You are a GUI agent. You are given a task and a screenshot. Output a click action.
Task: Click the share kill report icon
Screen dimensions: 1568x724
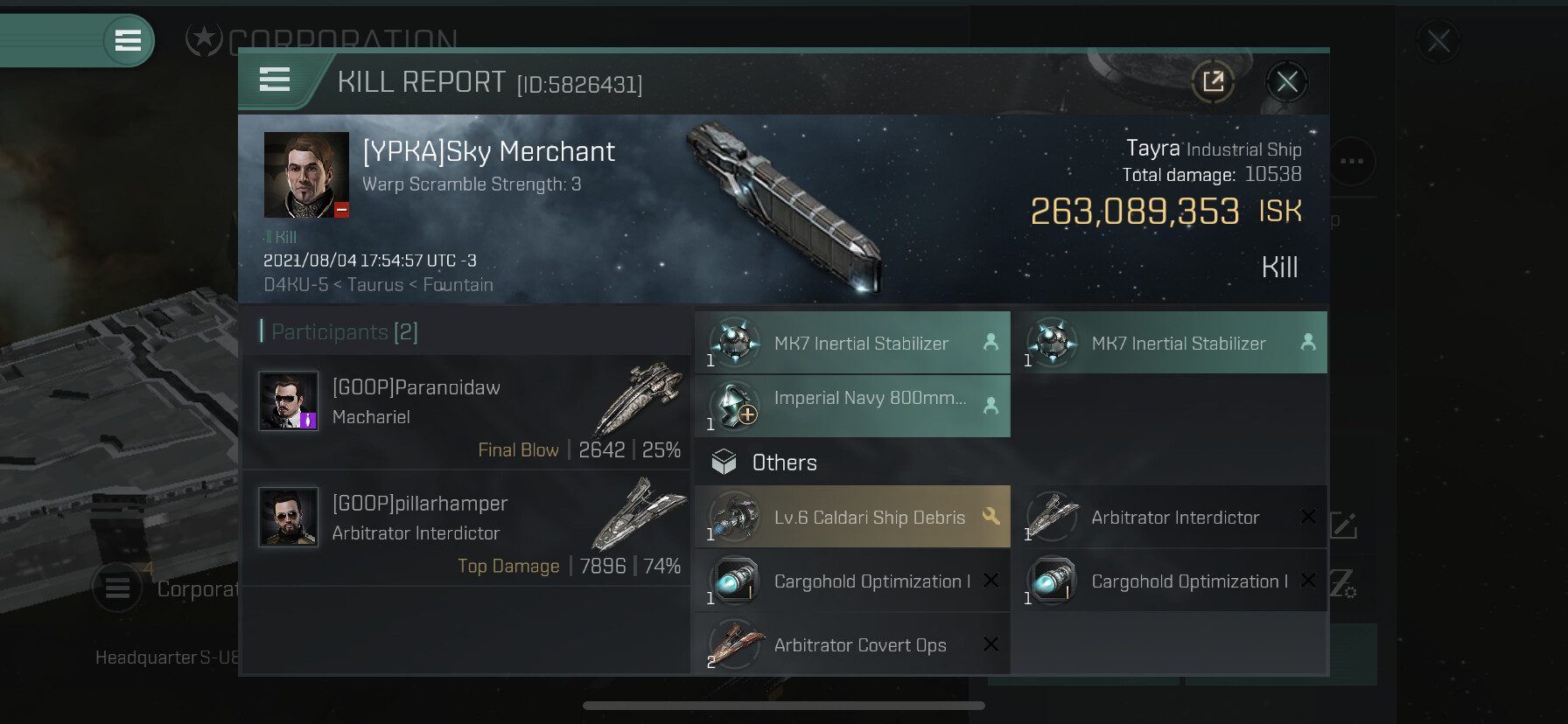[x=1213, y=82]
